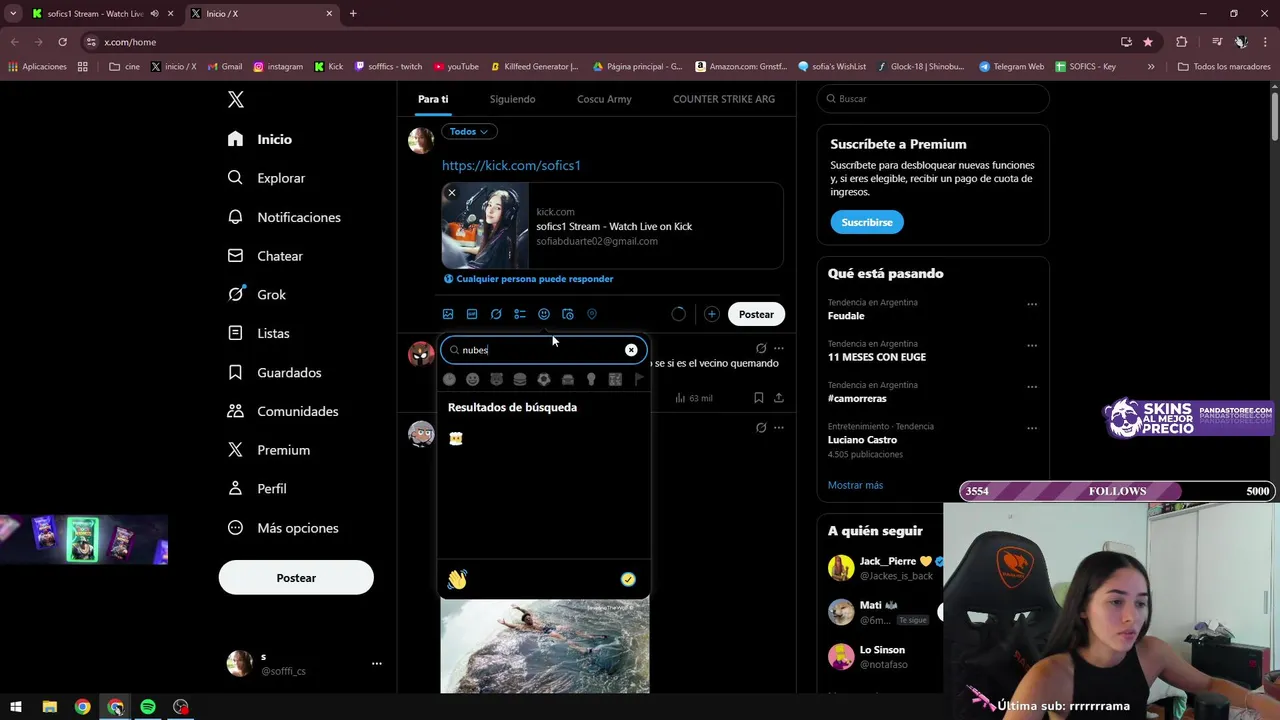This screenshot has width=1280, height=720.
Task: Bookmark star in the address bar
Action: point(1148,42)
